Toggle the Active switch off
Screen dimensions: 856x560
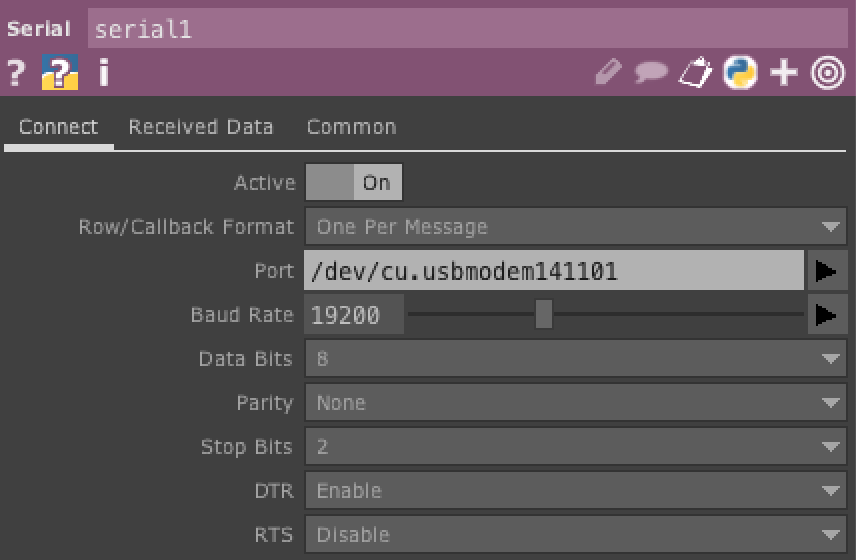(354, 183)
